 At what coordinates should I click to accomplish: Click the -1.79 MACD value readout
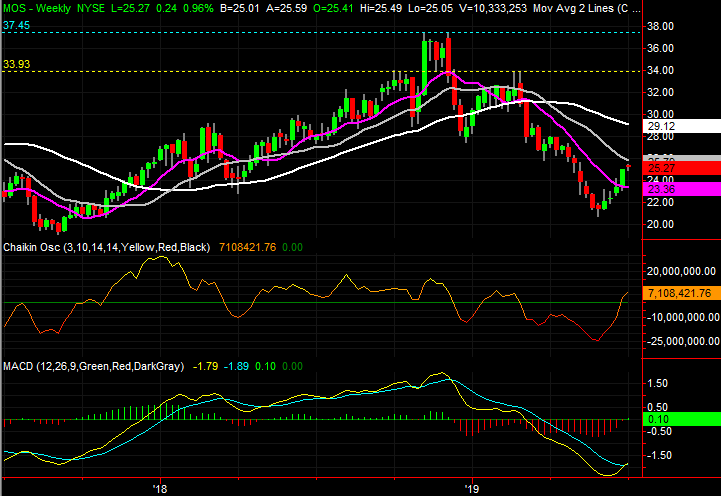205,366
